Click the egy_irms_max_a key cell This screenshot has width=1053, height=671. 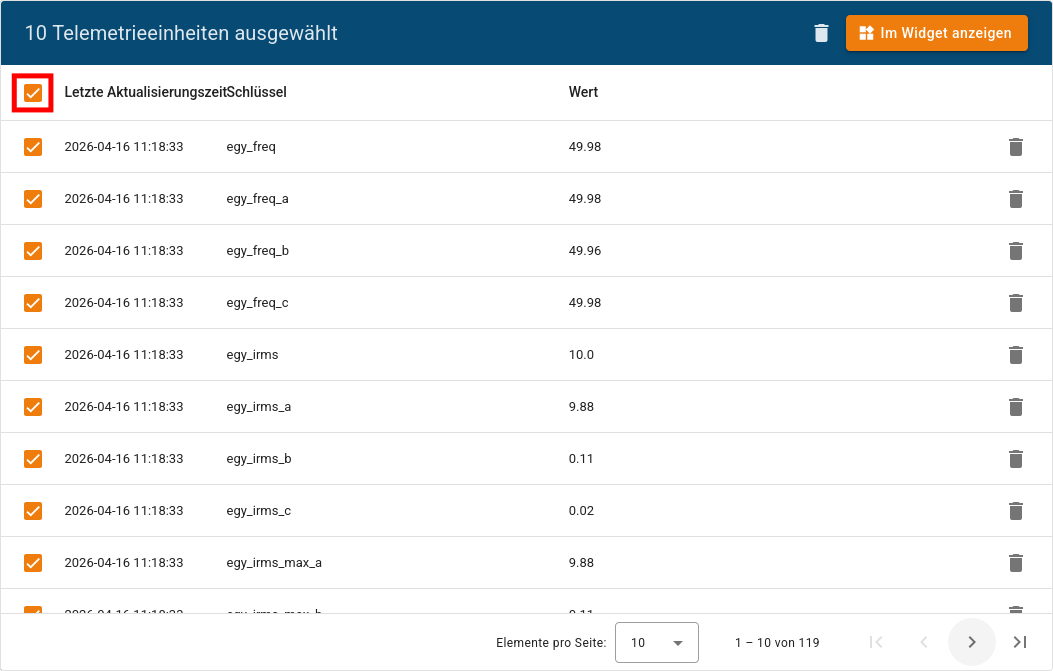point(274,563)
